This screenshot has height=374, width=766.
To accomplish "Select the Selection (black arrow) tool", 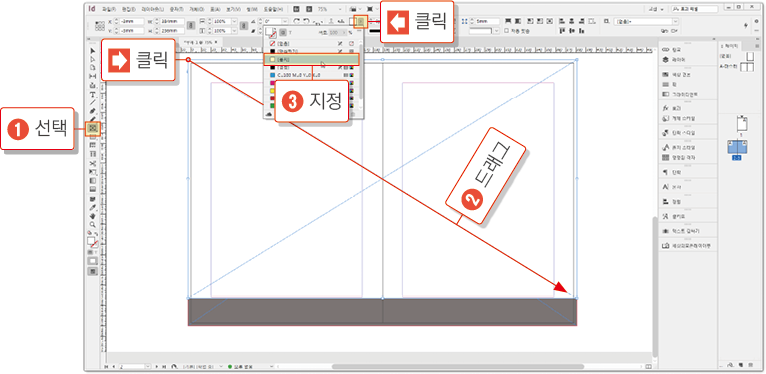I will pos(92,51).
